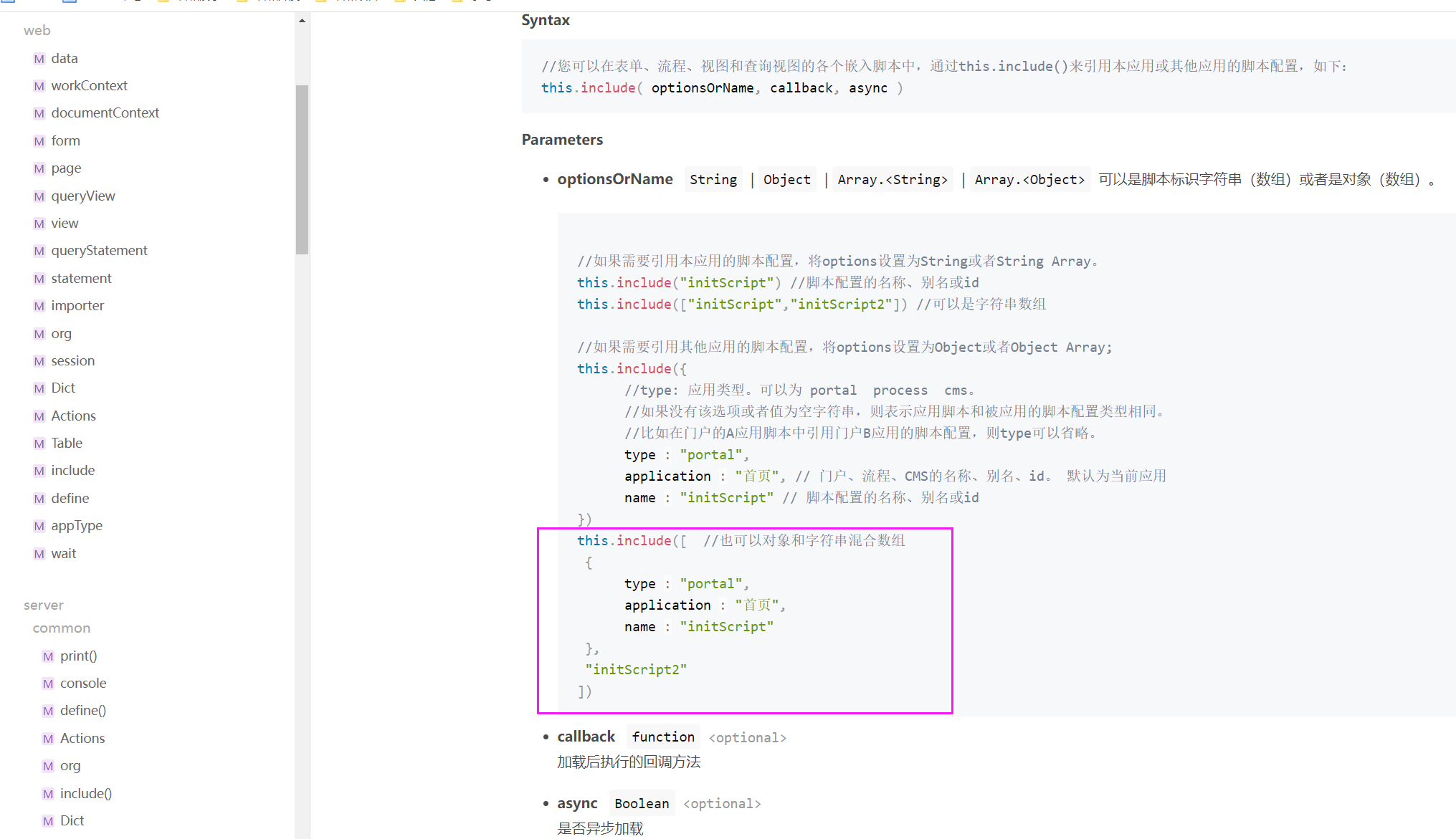Go to the include module under web
Viewport: 1456px width, 839px height.
(x=72, y=471)
